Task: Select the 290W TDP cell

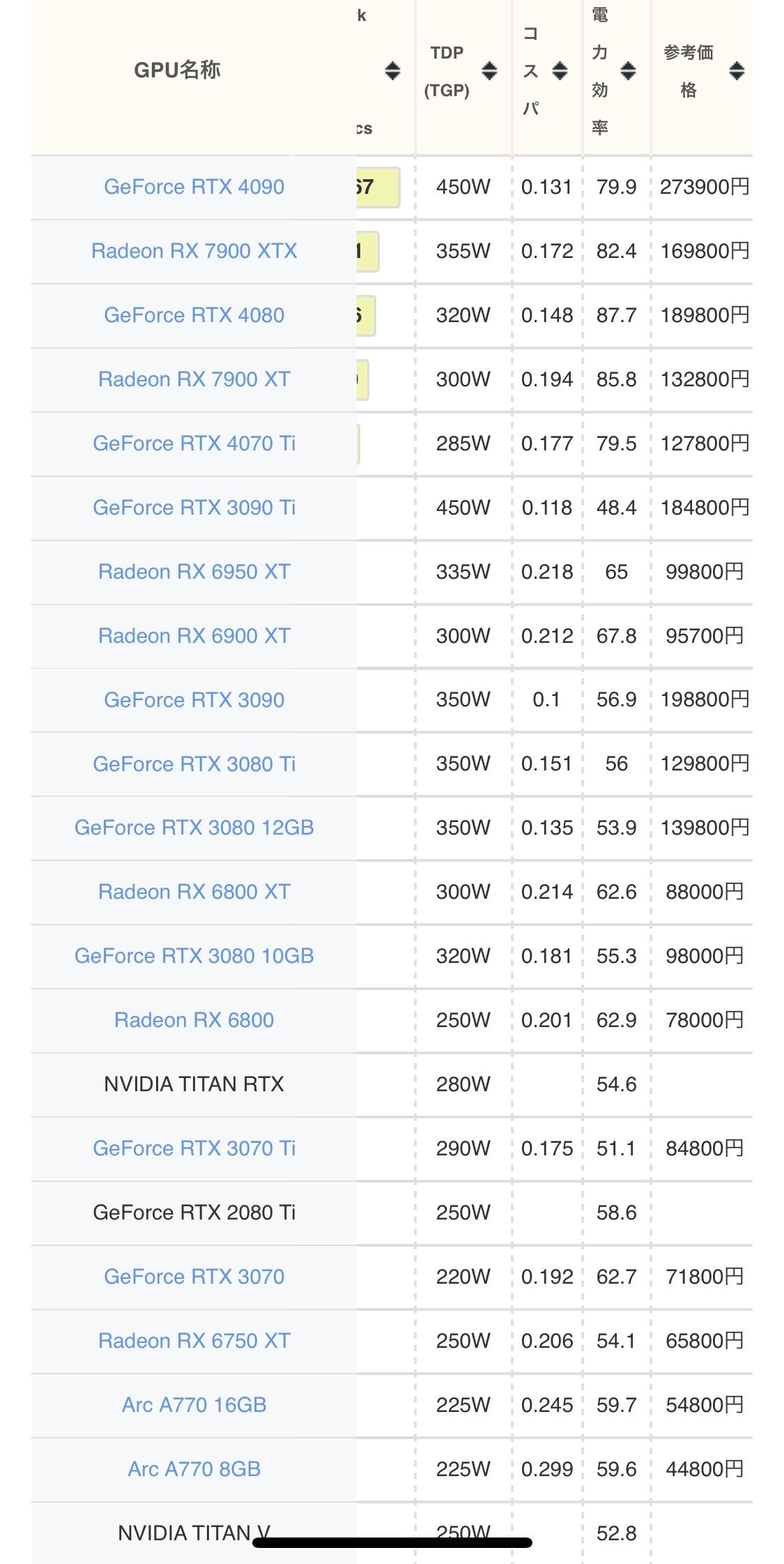Action: tap(463, 1148)
